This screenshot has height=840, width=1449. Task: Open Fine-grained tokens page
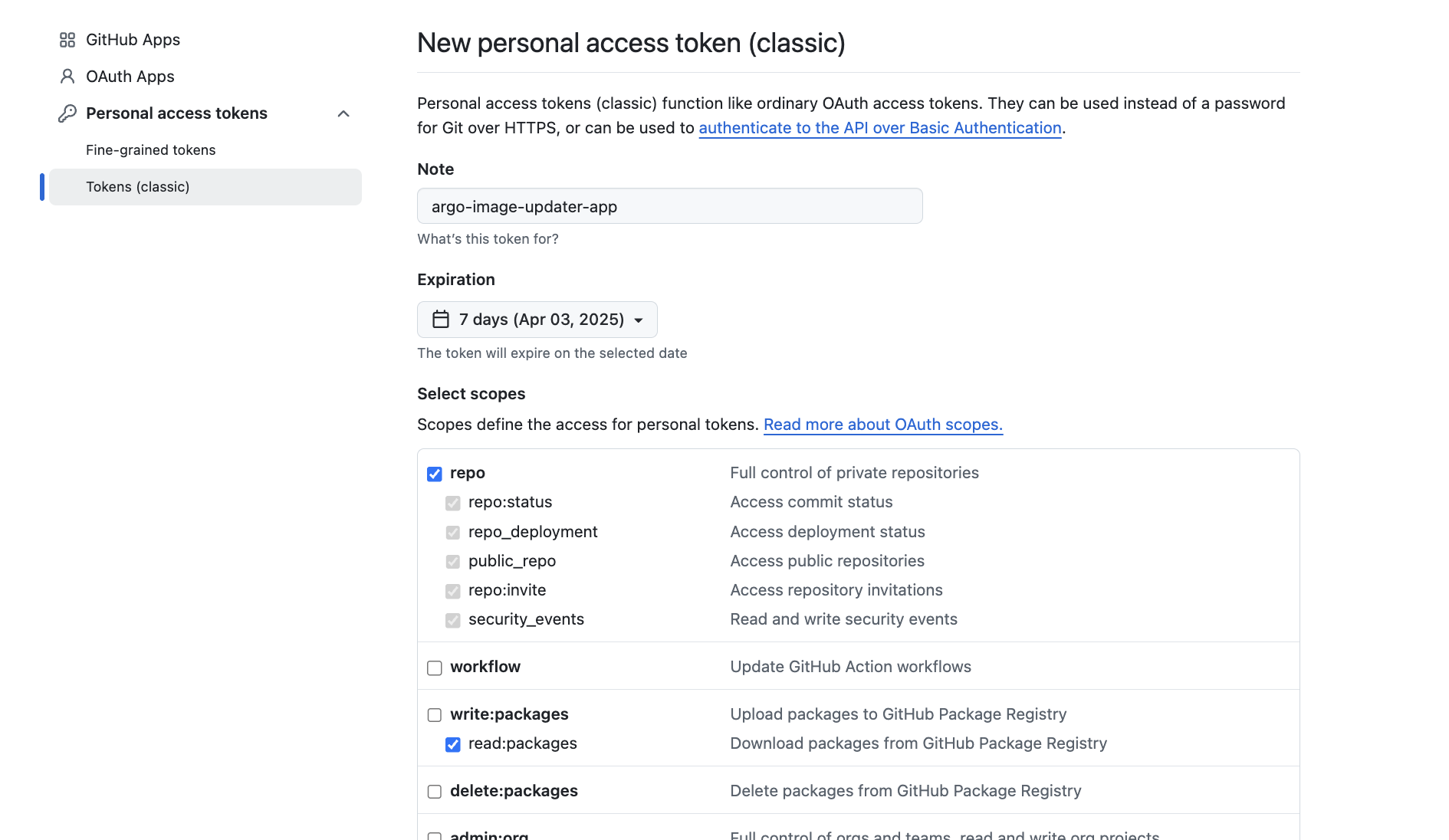coord(150,150)
